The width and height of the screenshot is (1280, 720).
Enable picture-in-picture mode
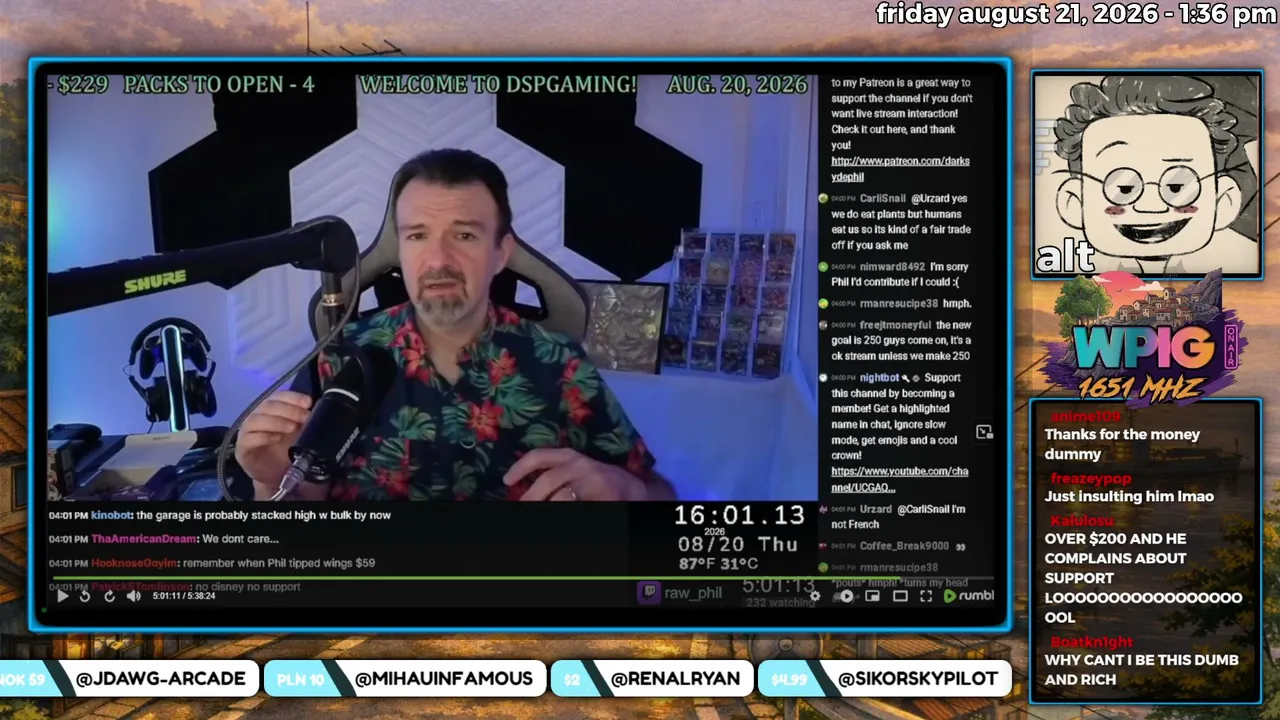click(872, 596)
